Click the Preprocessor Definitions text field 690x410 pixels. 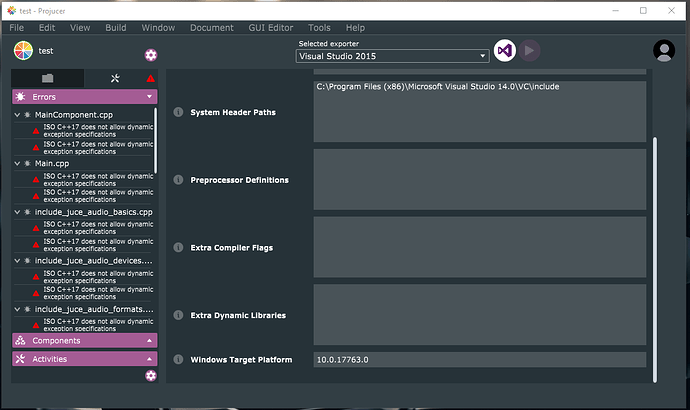coord(480,179)
